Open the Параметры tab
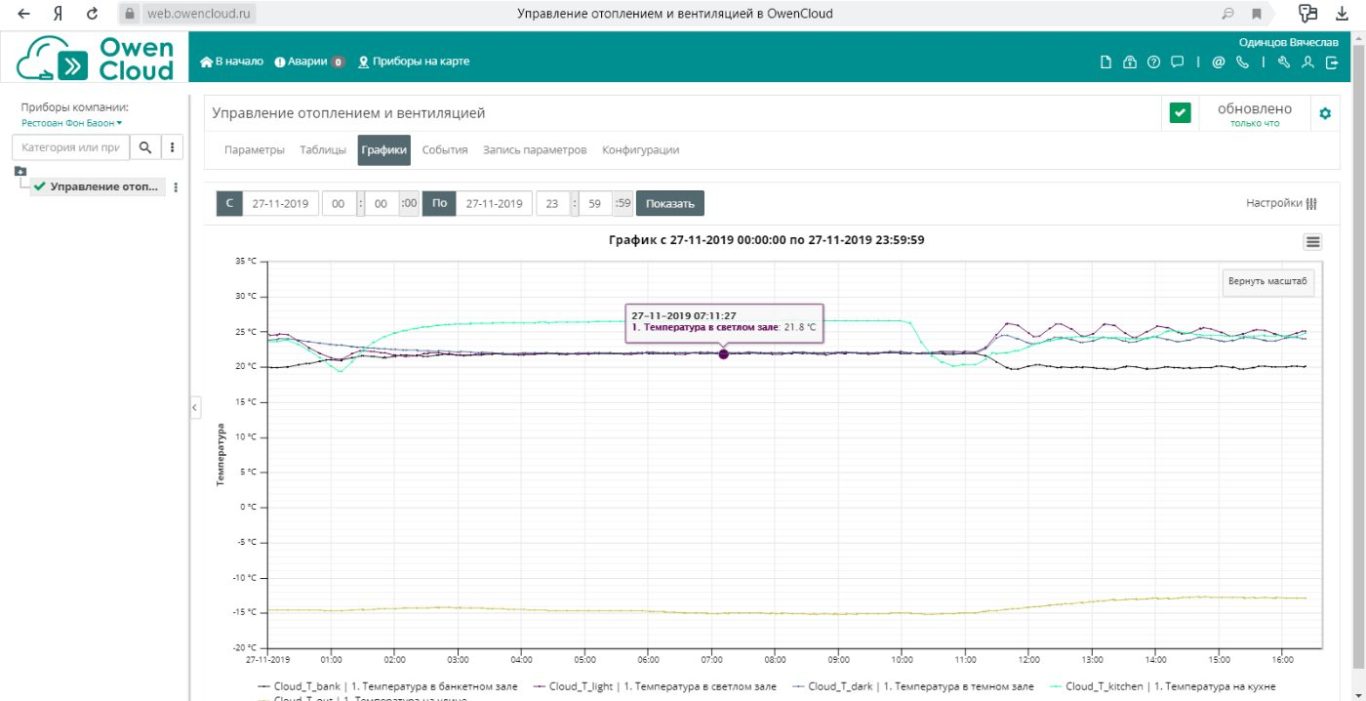The height and width of the screenshot is (701, 1366). [x=254, y=150]
